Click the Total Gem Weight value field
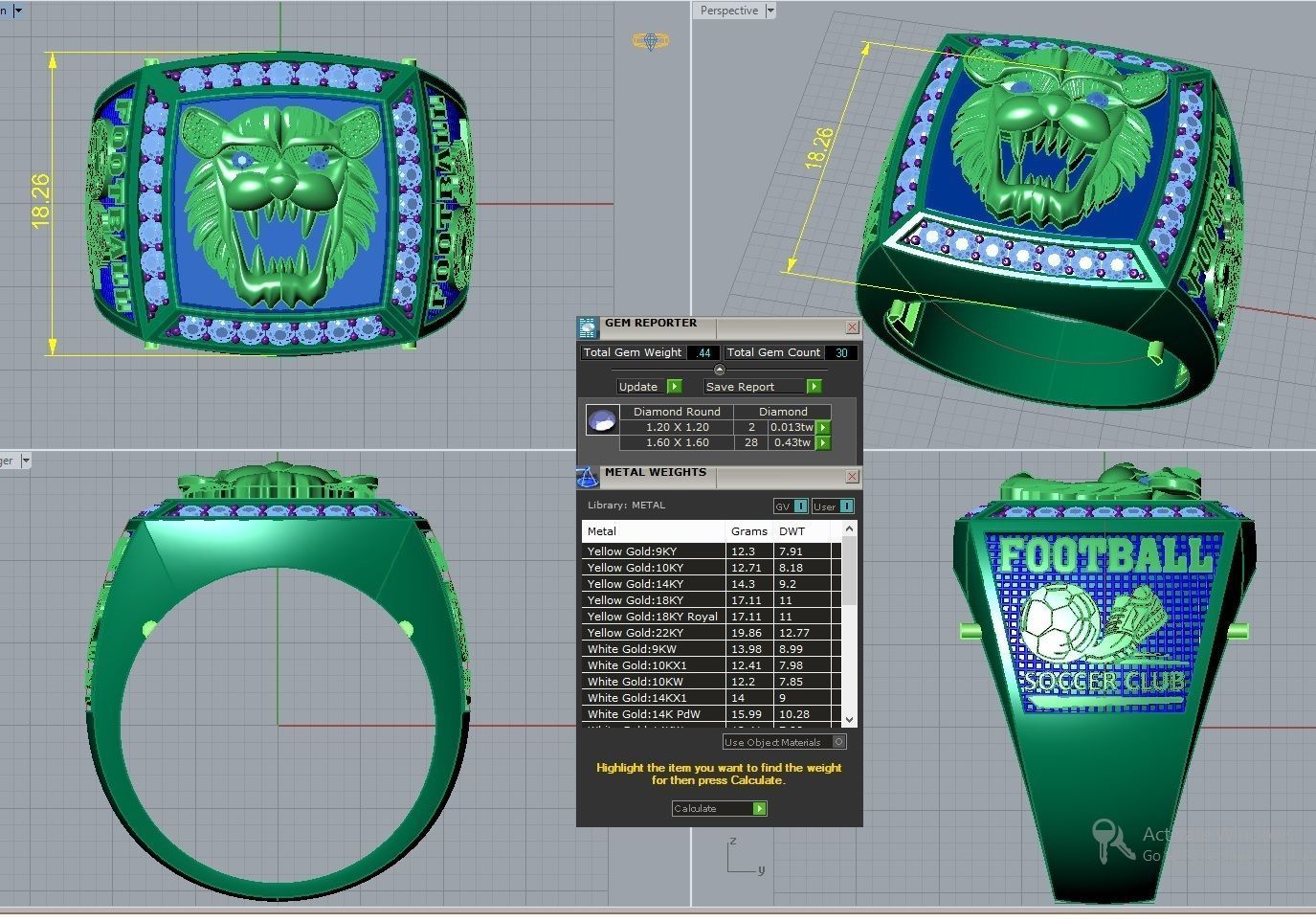This screenshot has width=1316, height=922. [703, 352]
